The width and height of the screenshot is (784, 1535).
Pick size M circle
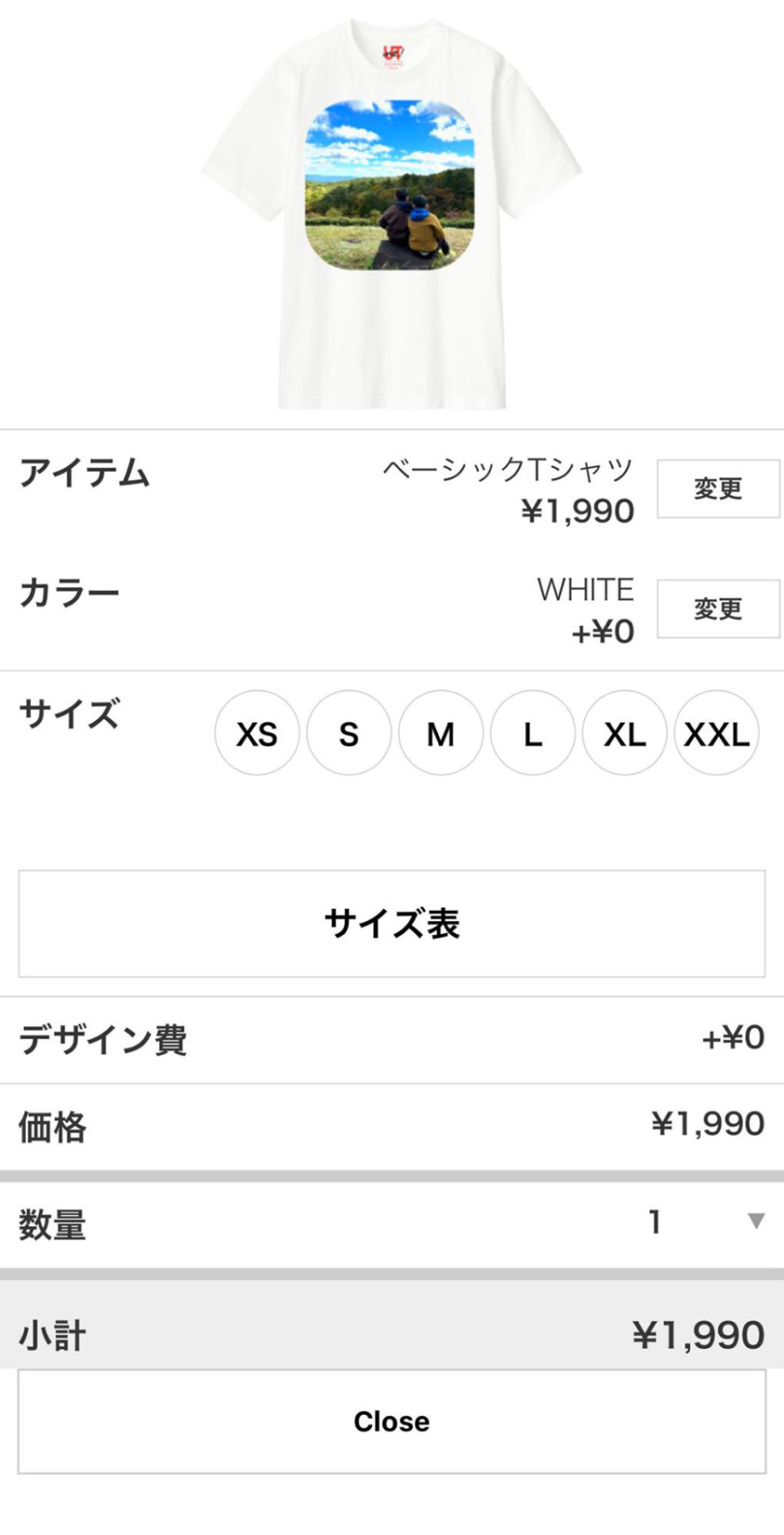point(441,734)
